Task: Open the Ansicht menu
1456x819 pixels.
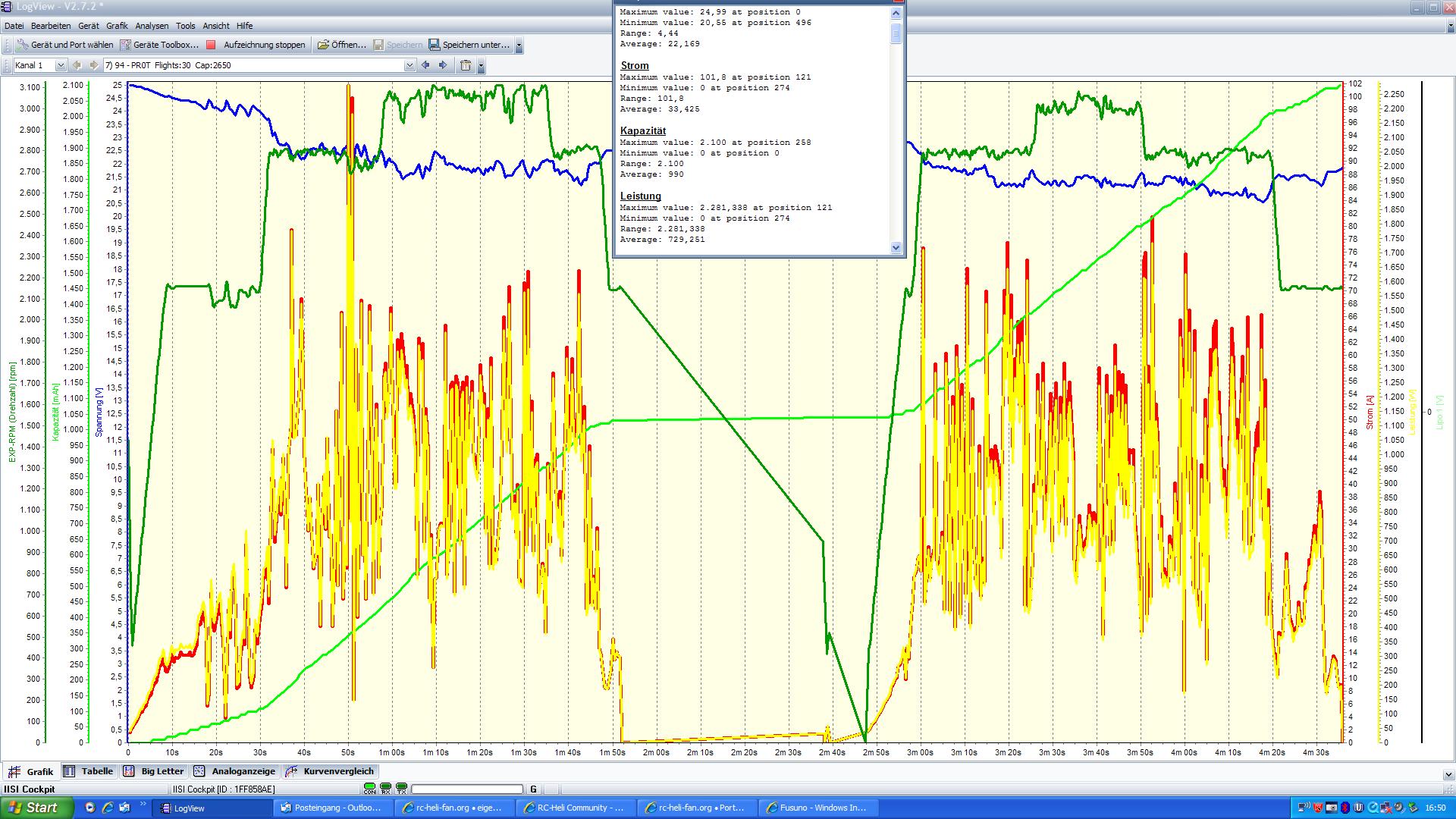Action: point(216,26)
